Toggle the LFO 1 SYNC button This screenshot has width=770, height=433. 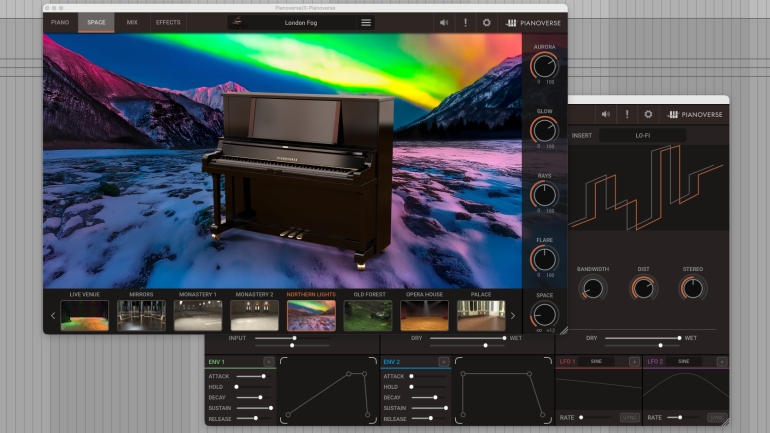click(x=629, y=418)
